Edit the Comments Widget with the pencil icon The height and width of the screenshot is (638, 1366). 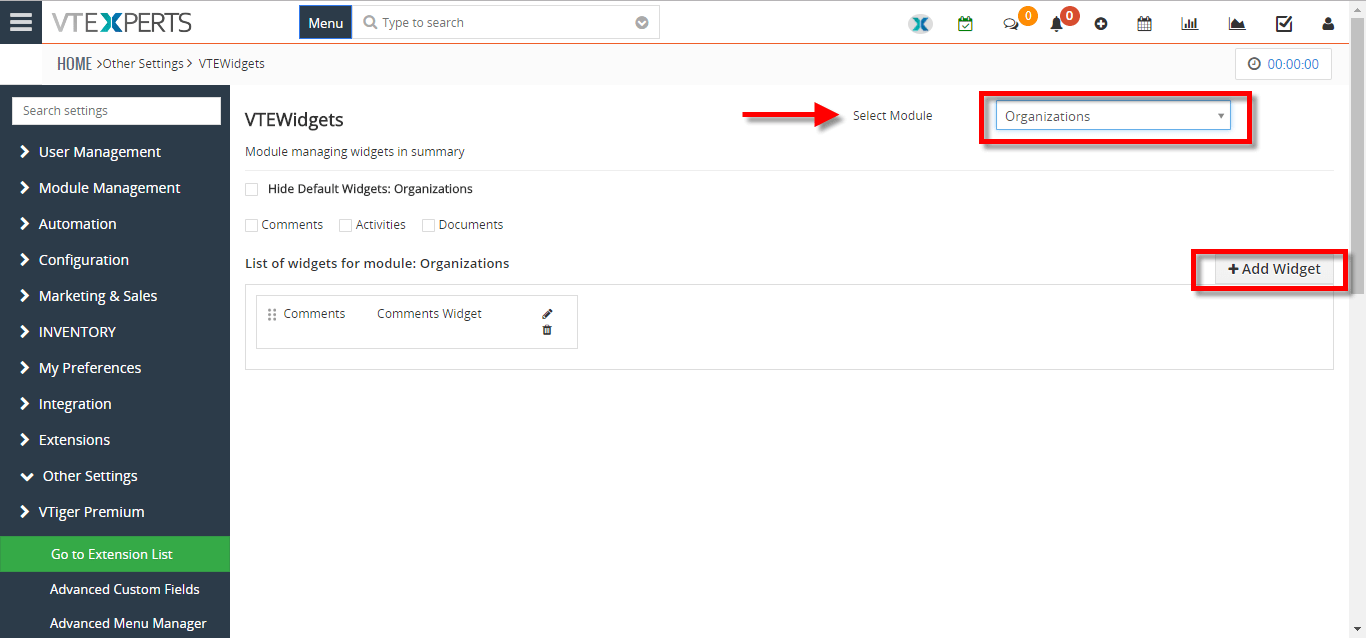[x=547, y=312]
